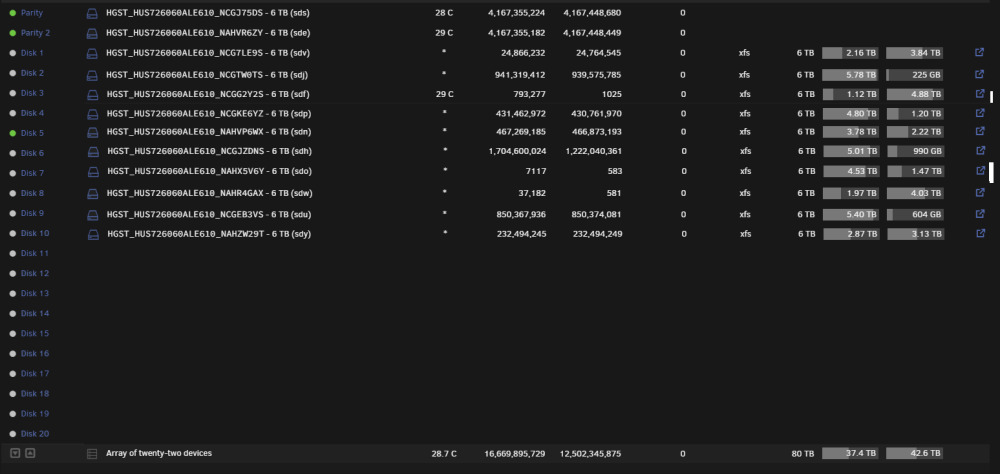
Task: Browse Disk 2 via its external link icon
Action: pos(980,74)
